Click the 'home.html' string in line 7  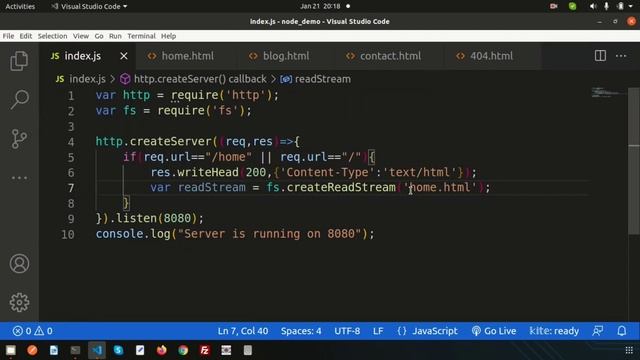440,187
